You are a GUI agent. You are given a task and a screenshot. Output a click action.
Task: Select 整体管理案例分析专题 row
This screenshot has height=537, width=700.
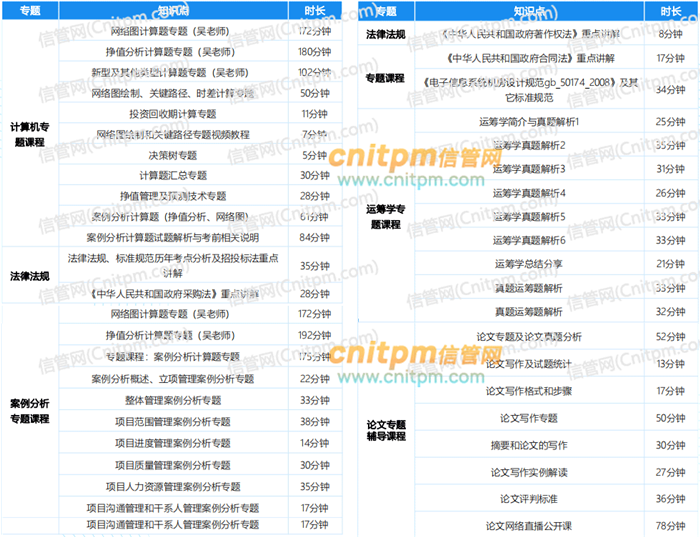point(172,400)
